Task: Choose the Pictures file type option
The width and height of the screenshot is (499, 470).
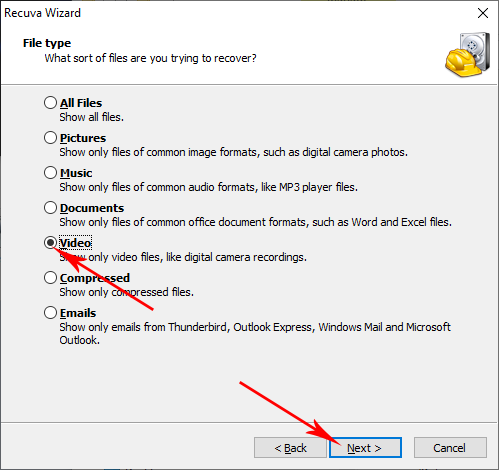Action: [x=50, y=138]
